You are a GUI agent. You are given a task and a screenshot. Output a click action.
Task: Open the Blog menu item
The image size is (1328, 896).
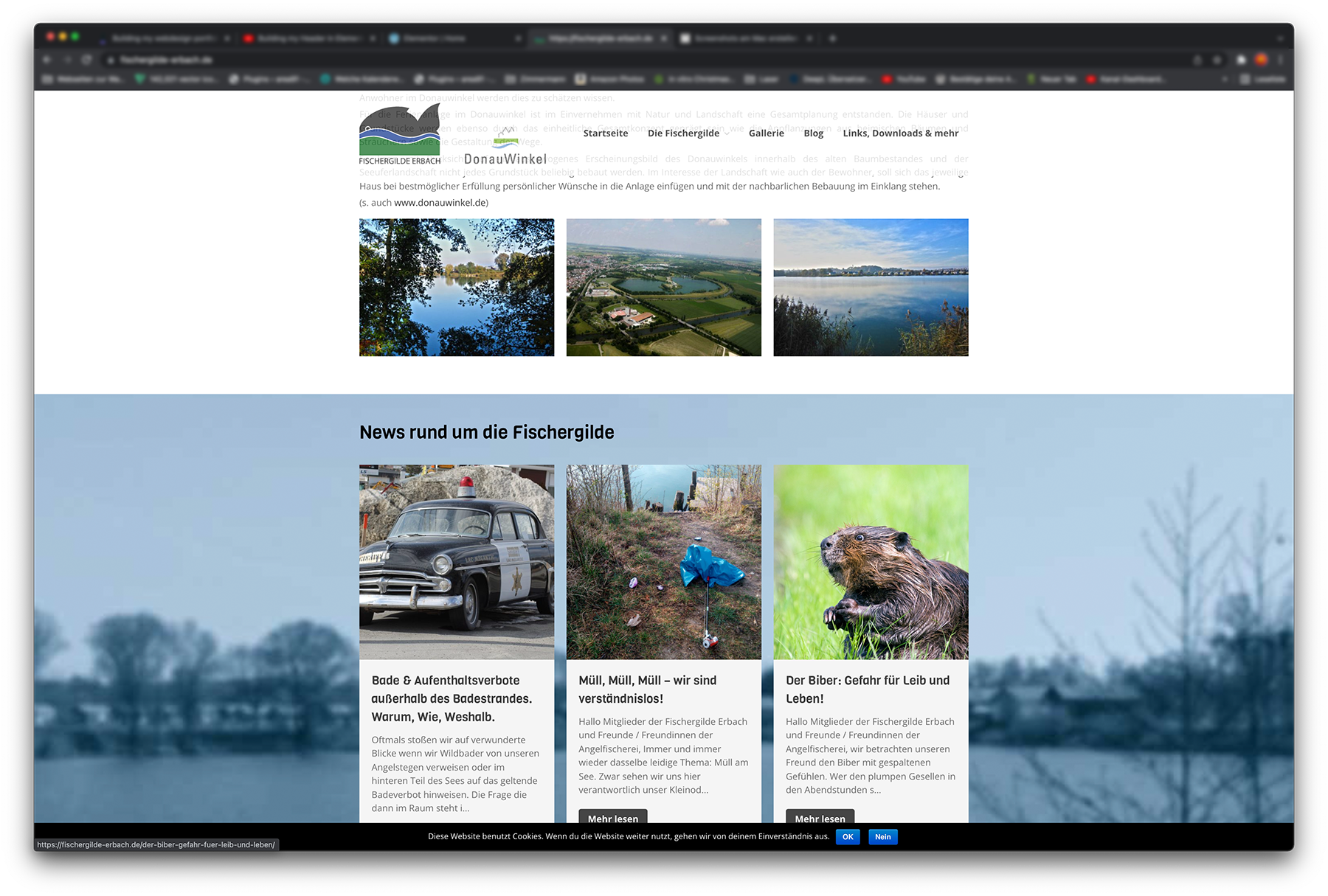813,133
